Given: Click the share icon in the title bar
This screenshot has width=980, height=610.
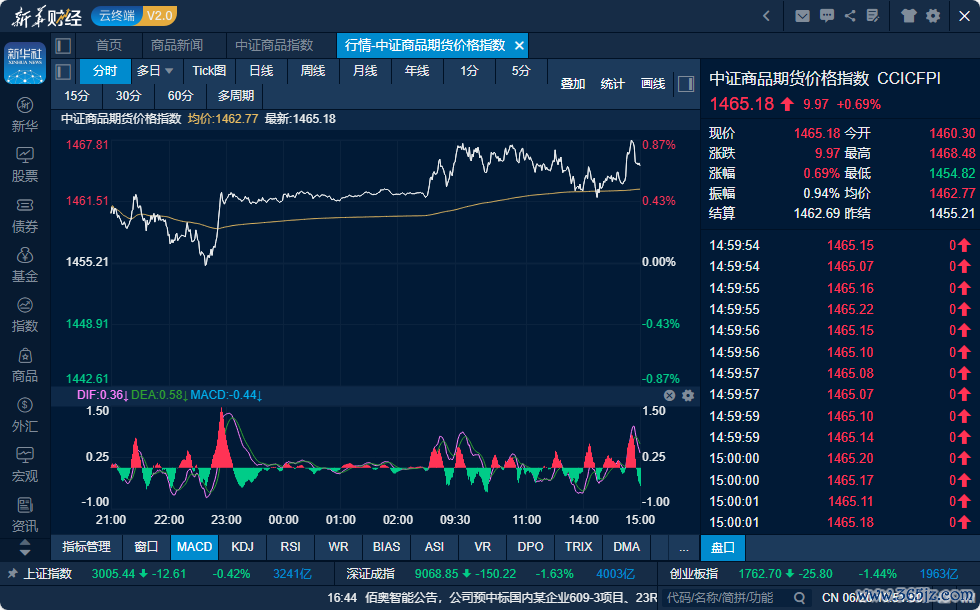Looking at the screenshot, I should pos(850,16).
